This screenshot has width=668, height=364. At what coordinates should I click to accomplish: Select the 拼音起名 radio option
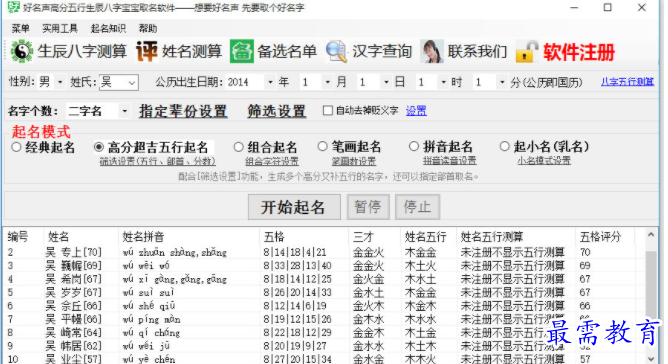(414, 147)
